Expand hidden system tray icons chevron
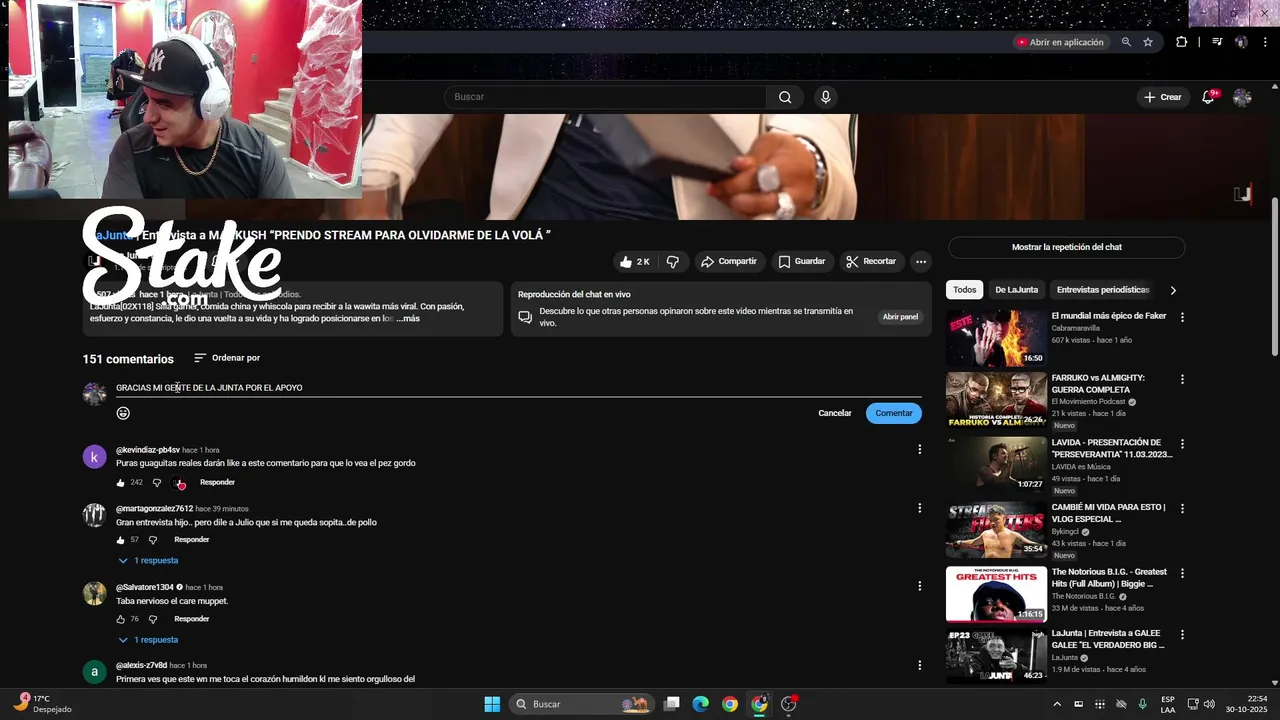 click(x=1057, y=704)
